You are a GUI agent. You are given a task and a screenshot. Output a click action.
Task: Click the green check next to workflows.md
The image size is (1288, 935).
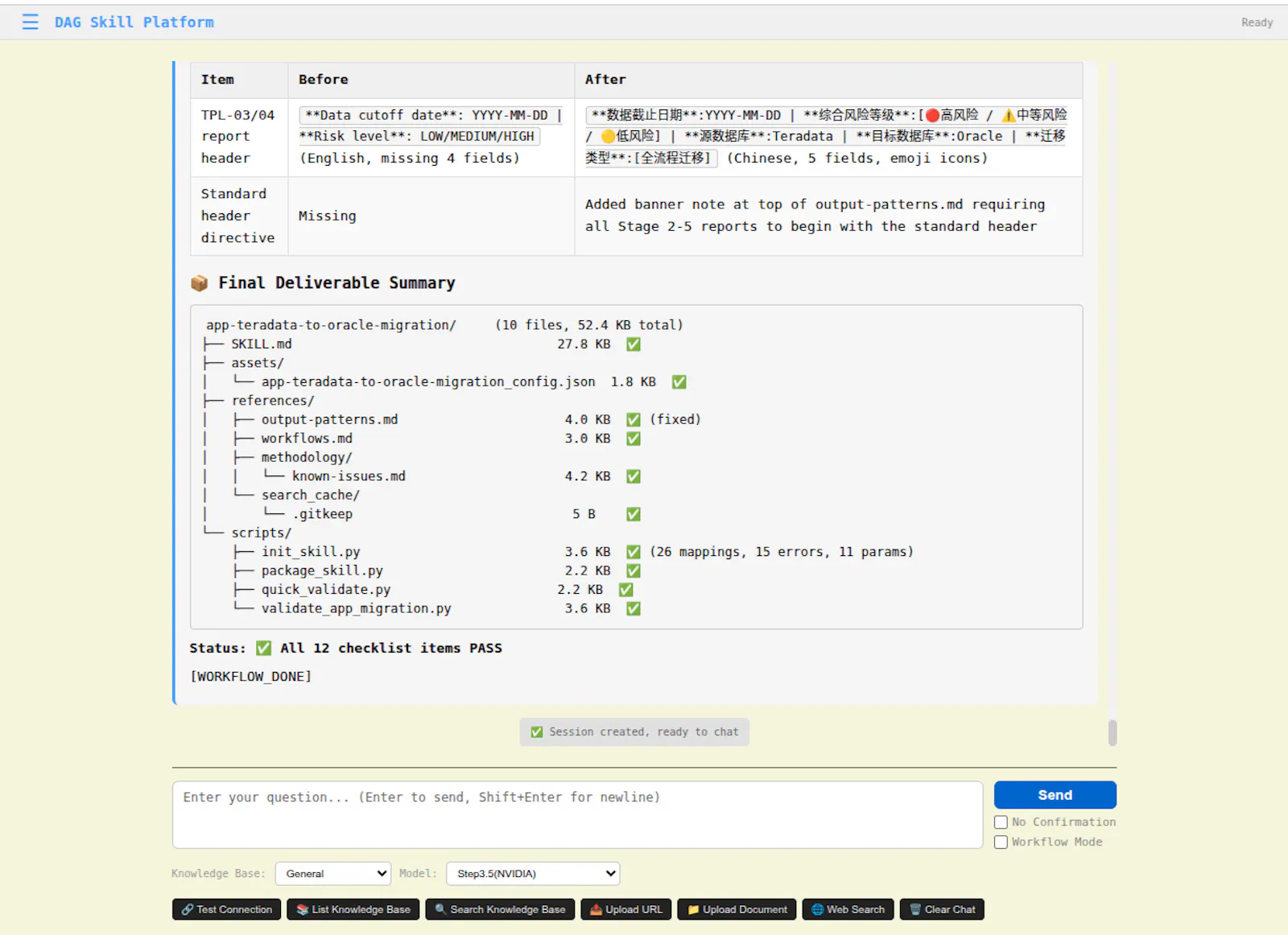634,439
